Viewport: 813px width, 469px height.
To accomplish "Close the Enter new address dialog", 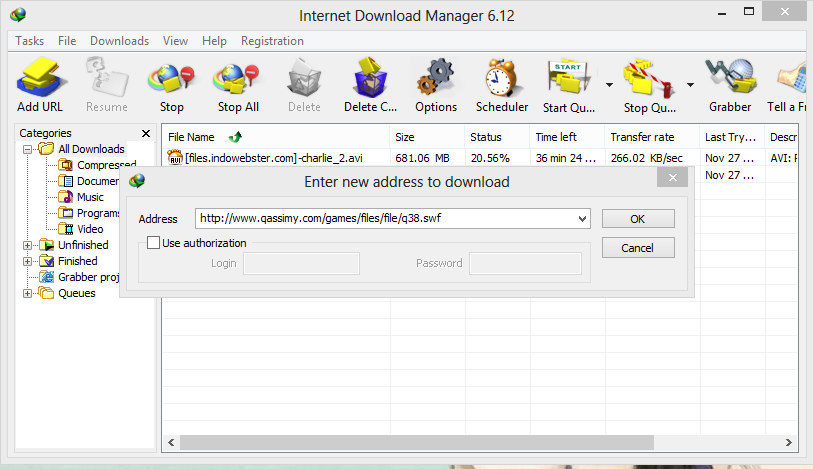I will [672, 178].
